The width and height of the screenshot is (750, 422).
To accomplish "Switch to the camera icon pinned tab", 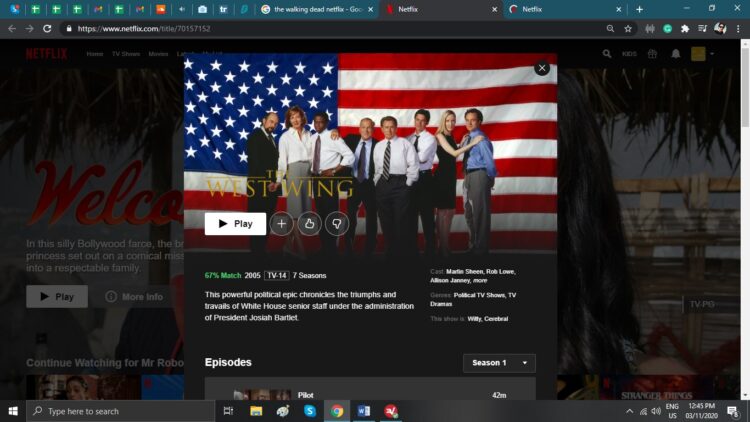I will pyautogui.click(x=202, y=9).
